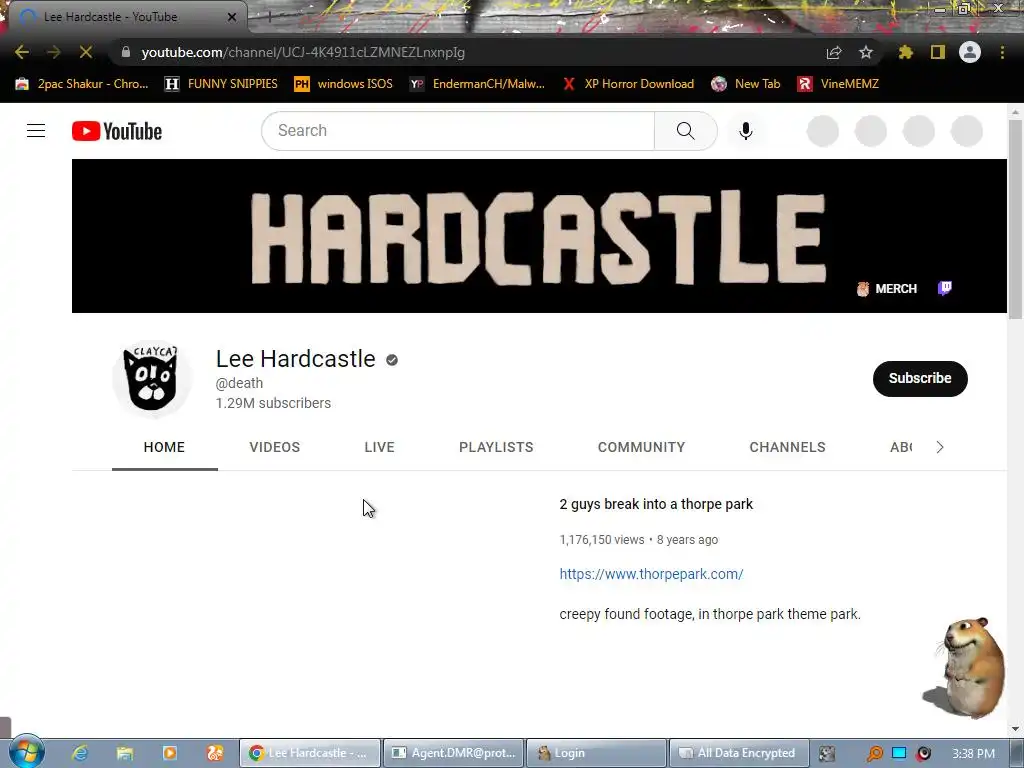Open the '2pac Shakur - Chro...' bookmark
The width and height of the screenshot is (1024, 768).
pyautogui.click(x=82, y=84)
